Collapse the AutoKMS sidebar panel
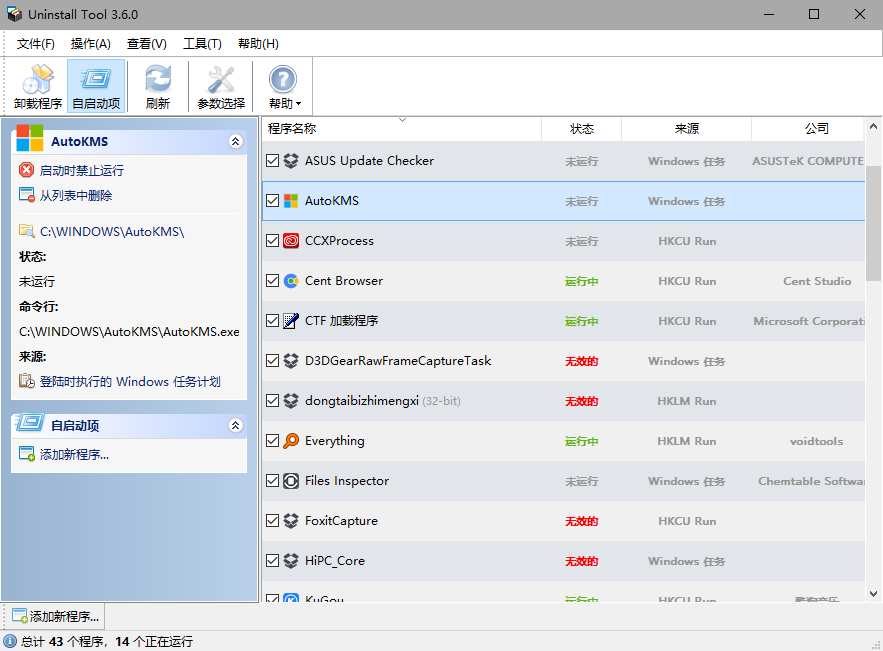The height and width of the screenshot is (651, 883). 235,141
